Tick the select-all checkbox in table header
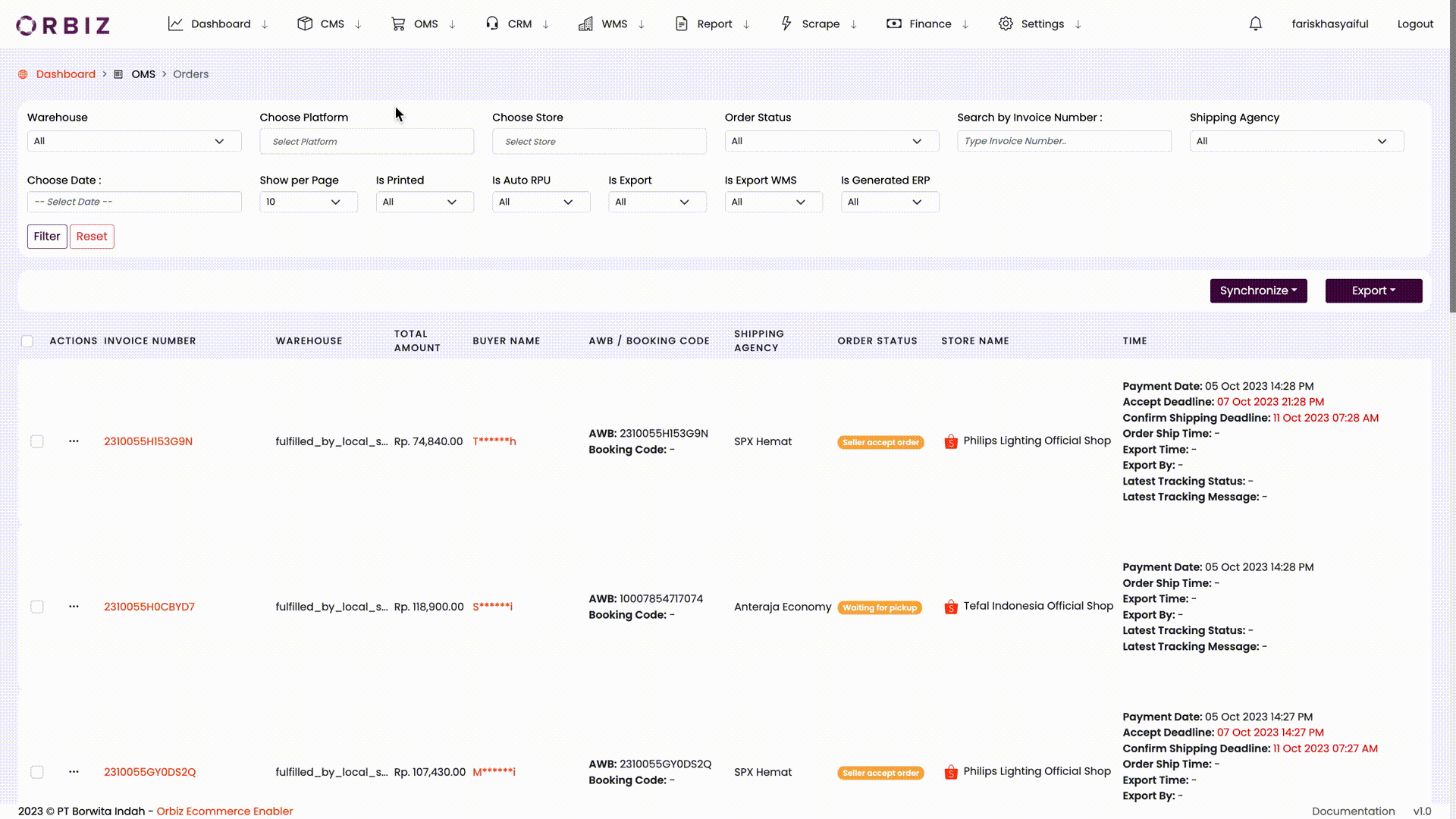 27,341
